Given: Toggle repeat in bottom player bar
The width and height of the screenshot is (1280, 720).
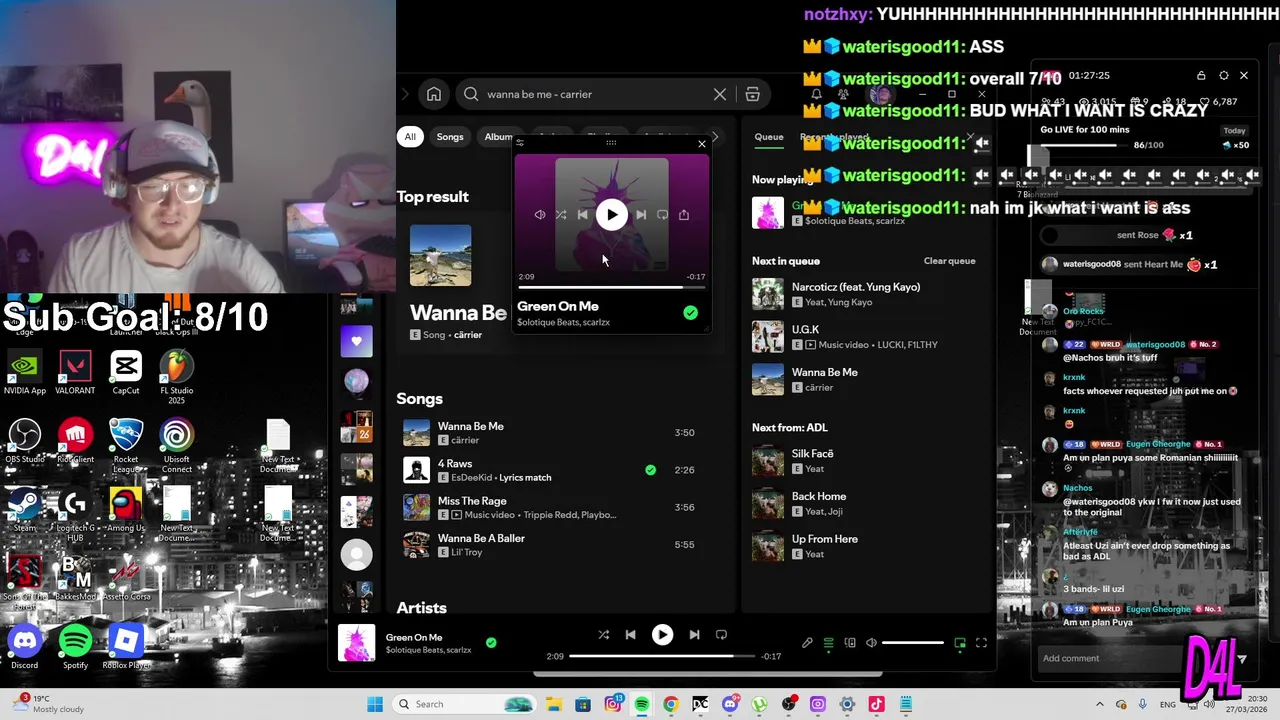Looking at the screenshot, I should pyautogui.click(x=721, y=635).
